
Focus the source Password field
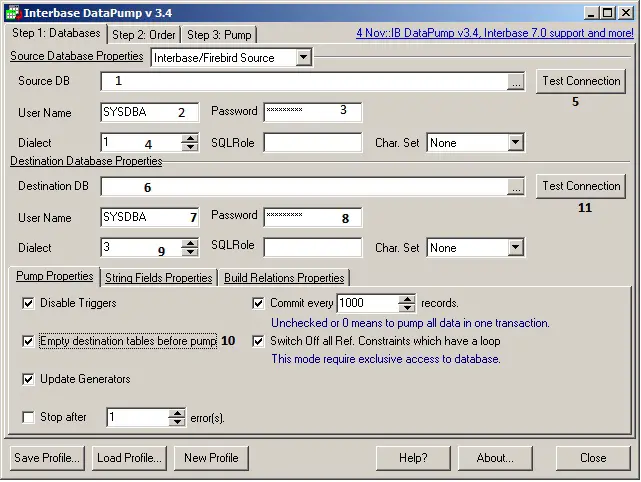click(313, 112)
